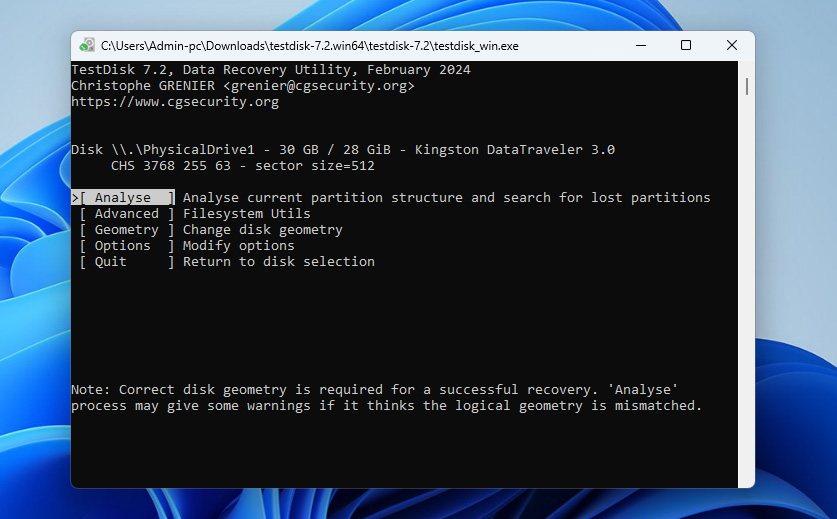Choose the Advanced Filesystem Utils option

(x=127, y=214)
